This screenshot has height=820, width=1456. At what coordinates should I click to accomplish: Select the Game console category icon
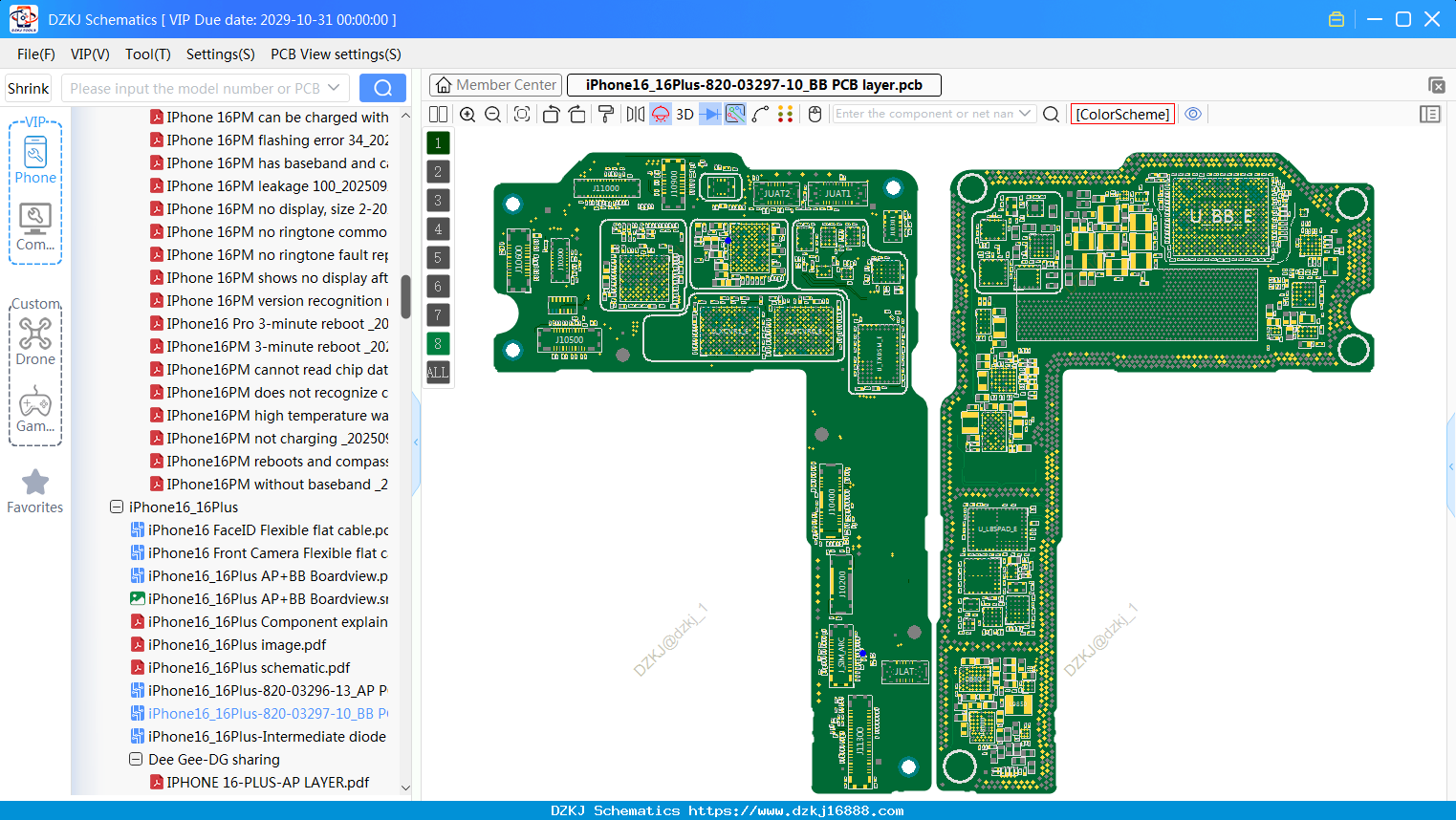coord(35,409)
